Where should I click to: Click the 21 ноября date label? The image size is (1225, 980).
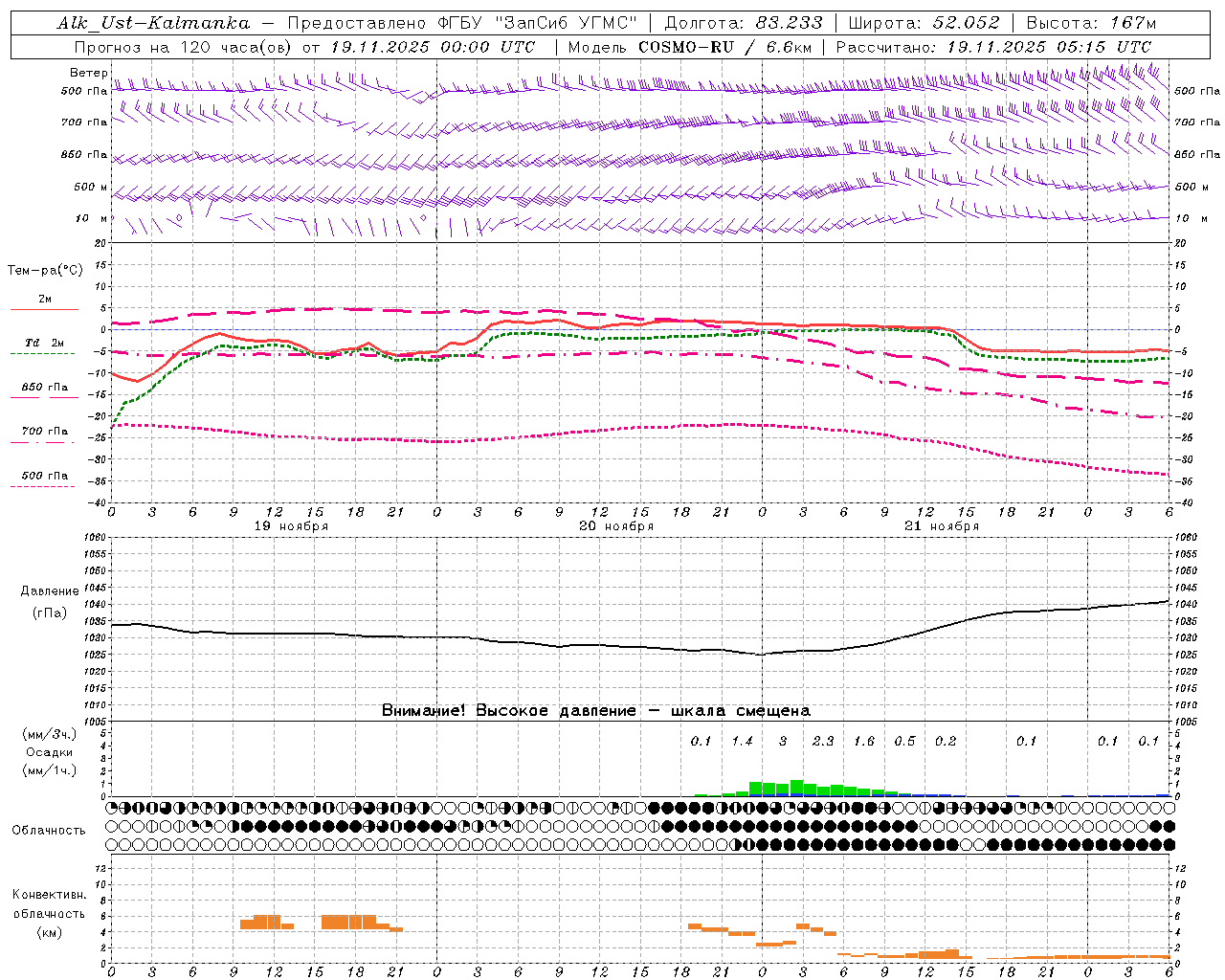click(942, 526)
